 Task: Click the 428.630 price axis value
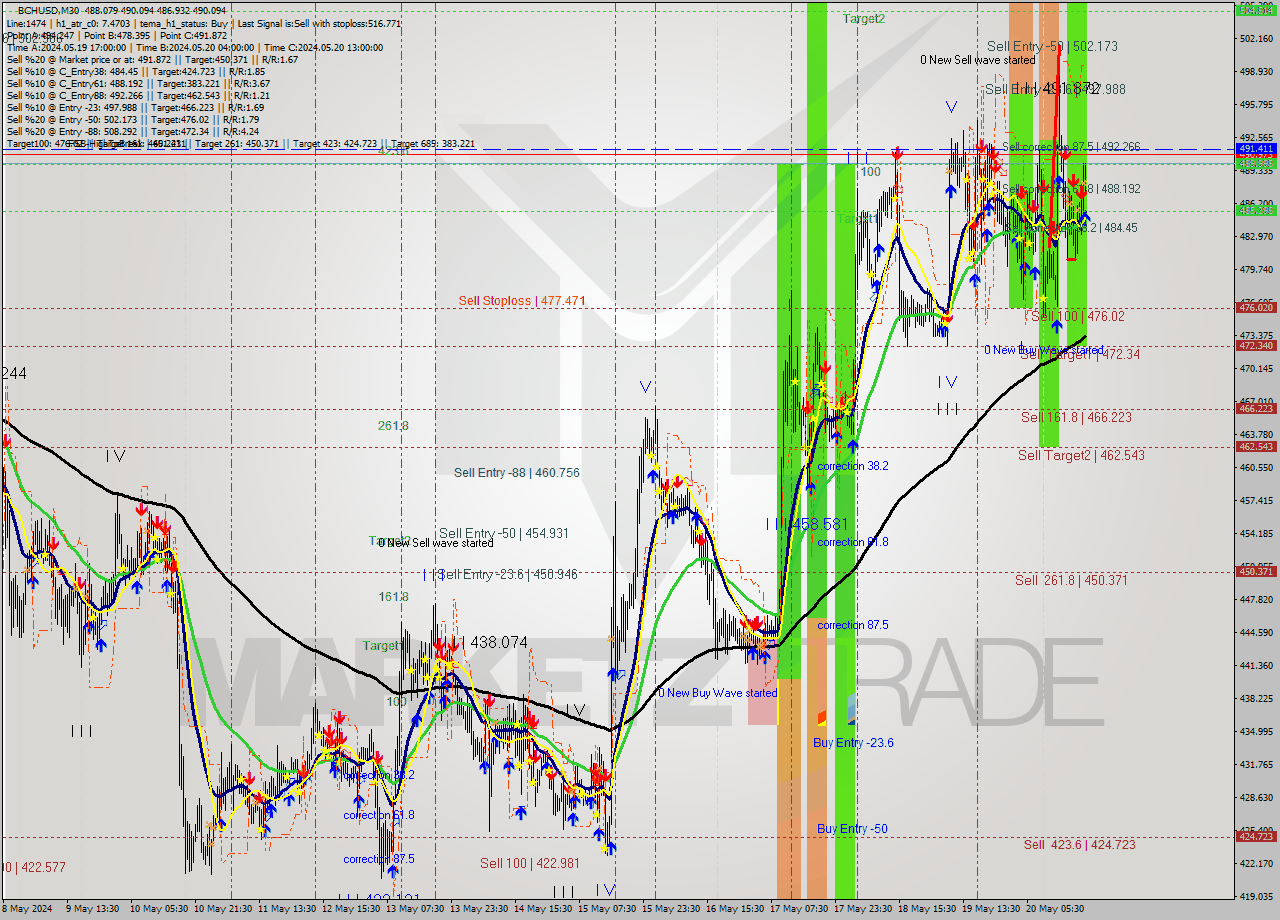pos(1256,797)
